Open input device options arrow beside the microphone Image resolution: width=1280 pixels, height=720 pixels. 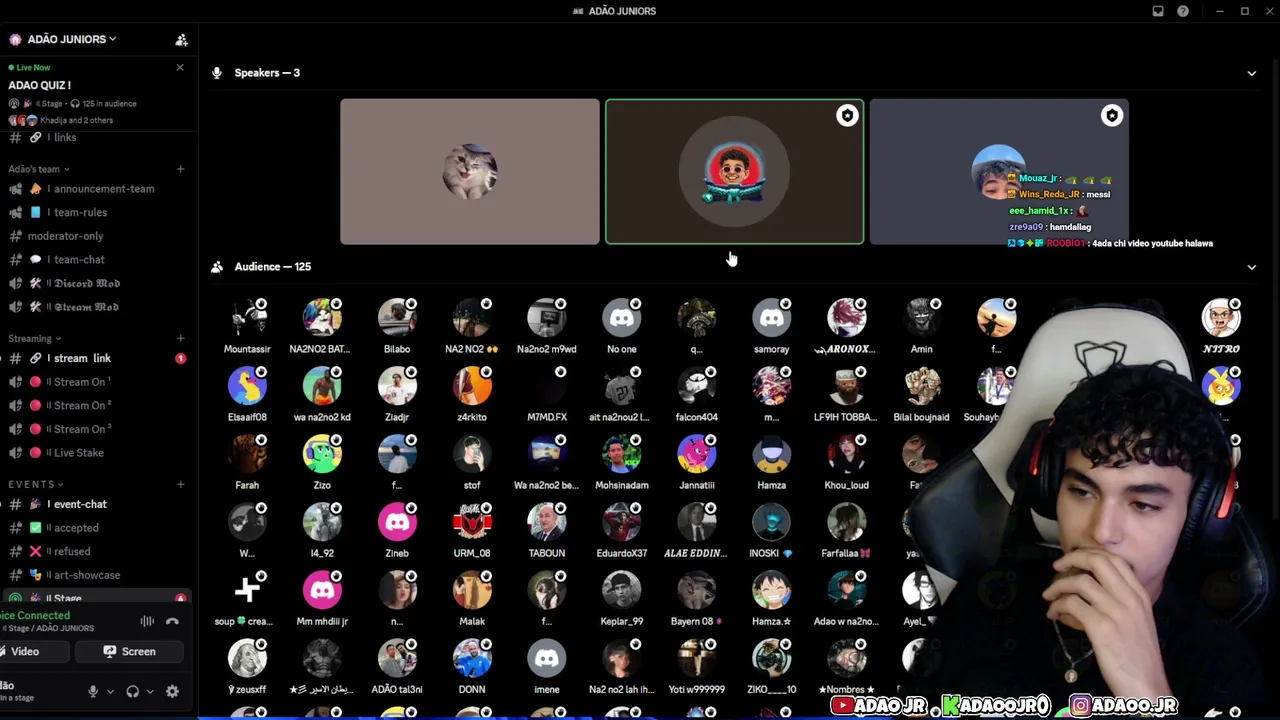click(x=110, y=691)
